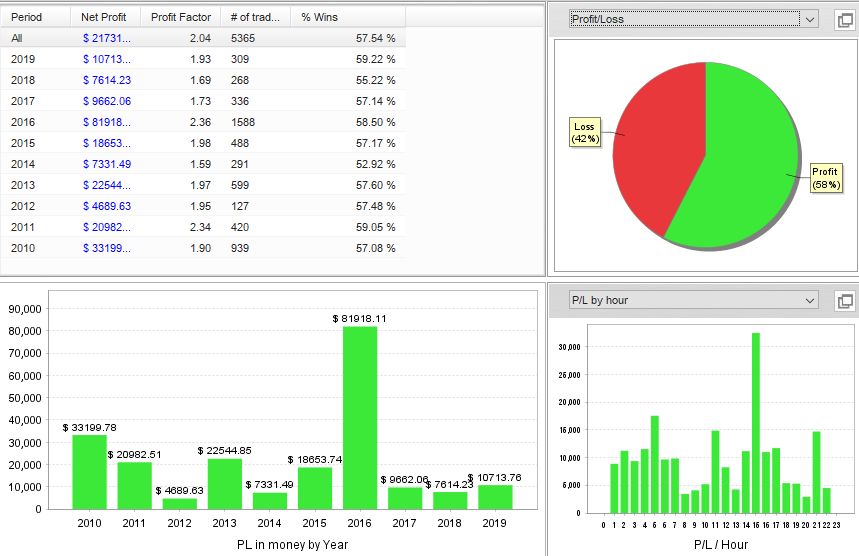Viewport: 859px width, 556px height.
Task: Click the hour 5 bar in hourly chart
Action: click(655, 465)
